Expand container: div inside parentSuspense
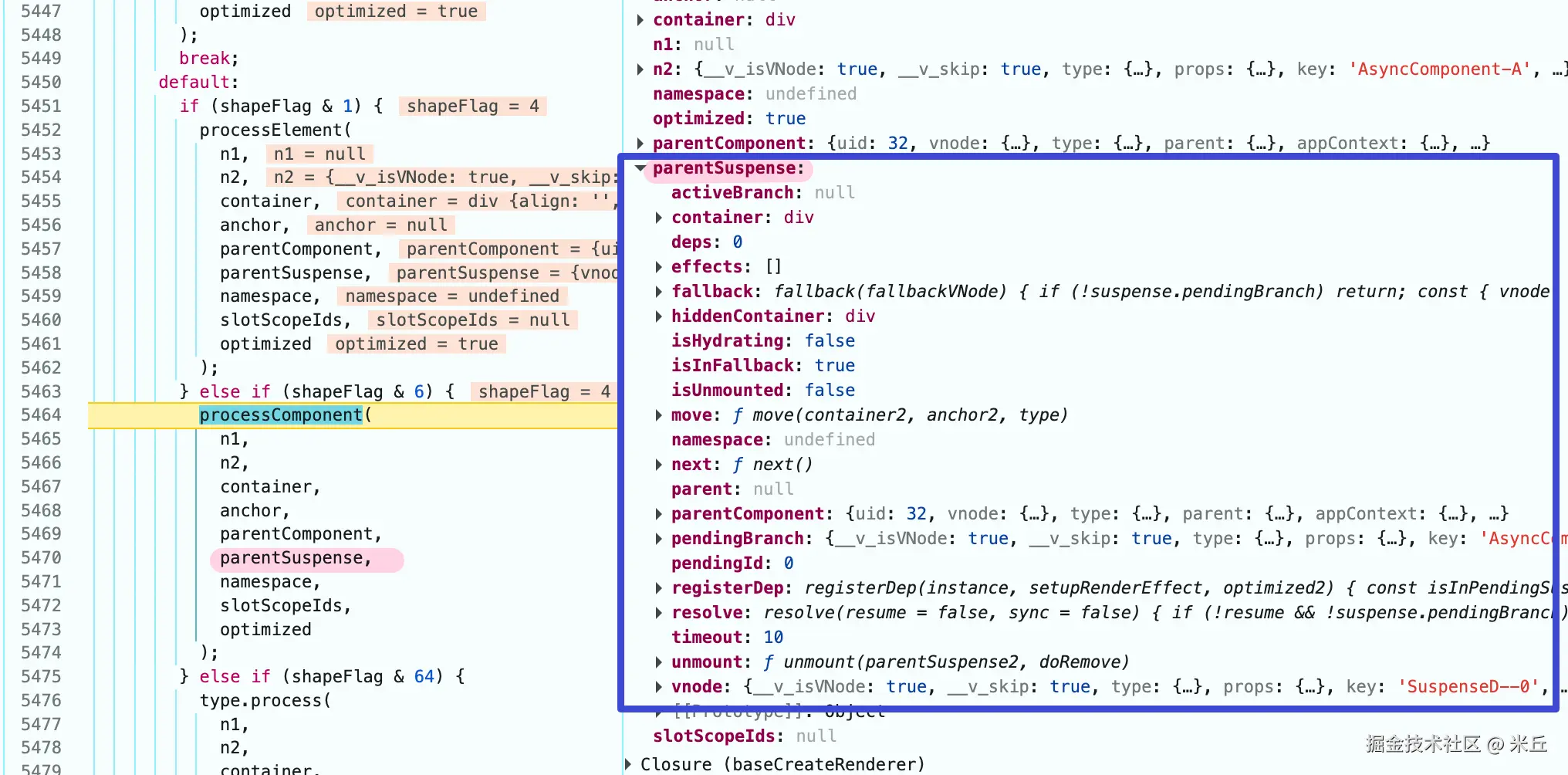This screenshot has width=1568, height=775. point(659,218)
